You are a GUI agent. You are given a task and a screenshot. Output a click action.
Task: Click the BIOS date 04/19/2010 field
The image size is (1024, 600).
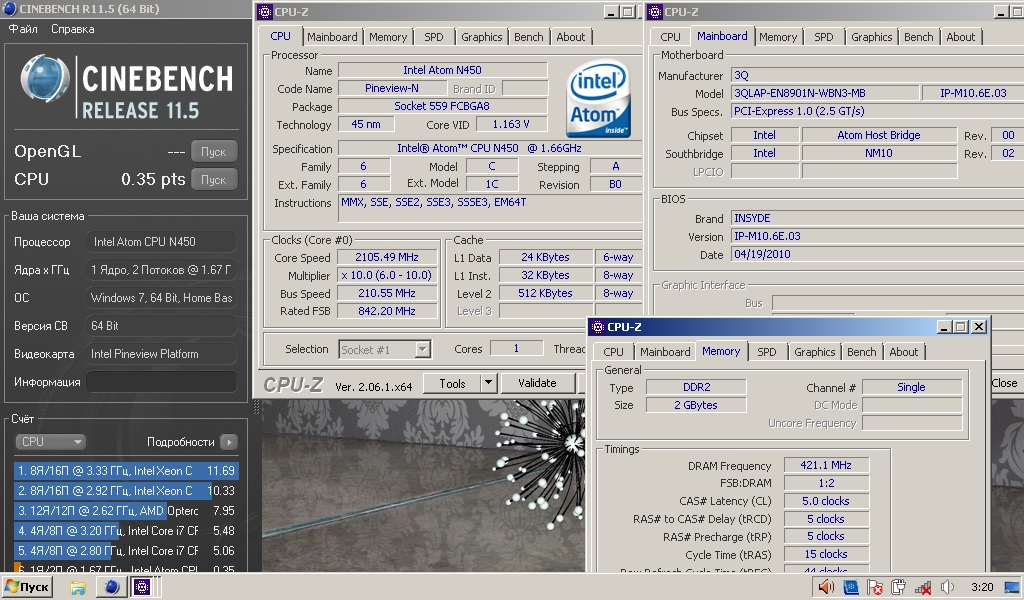click(877, 254)
